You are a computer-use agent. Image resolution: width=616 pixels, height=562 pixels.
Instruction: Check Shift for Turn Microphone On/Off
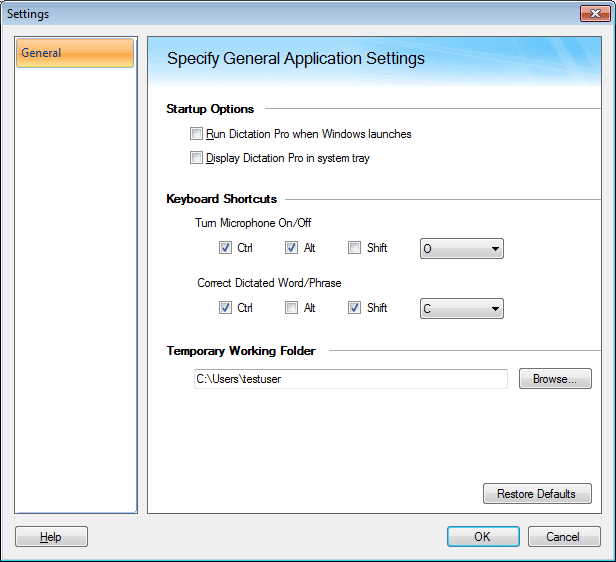tap(354, 247)
